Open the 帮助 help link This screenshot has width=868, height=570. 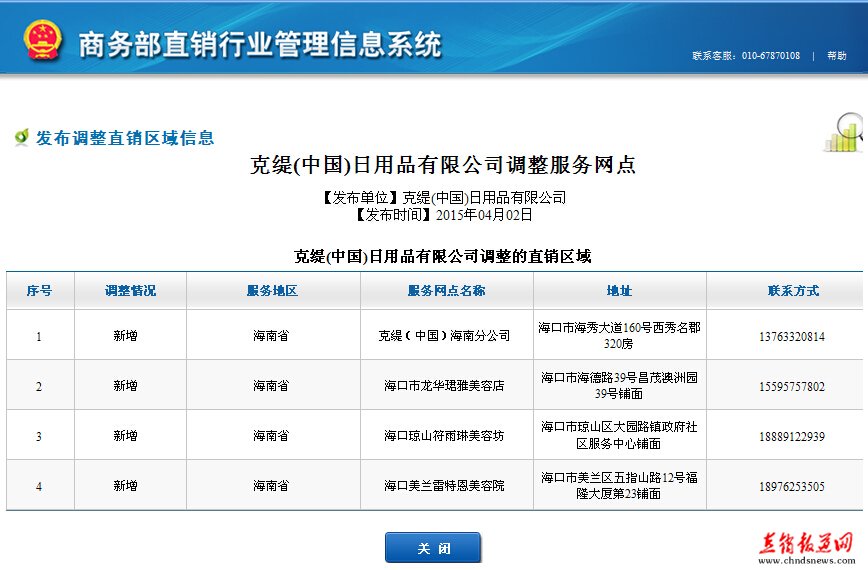pos(836,55)
